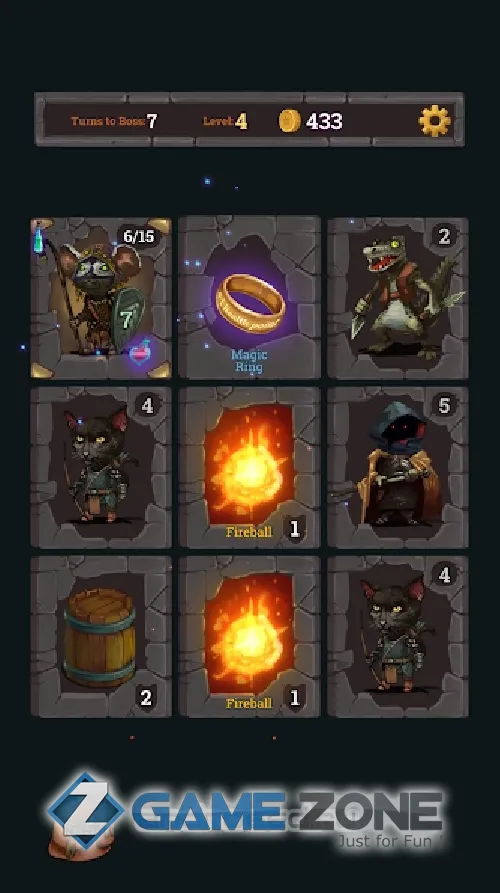Attack the black cat archer in bottom-right

pos(398,637)
